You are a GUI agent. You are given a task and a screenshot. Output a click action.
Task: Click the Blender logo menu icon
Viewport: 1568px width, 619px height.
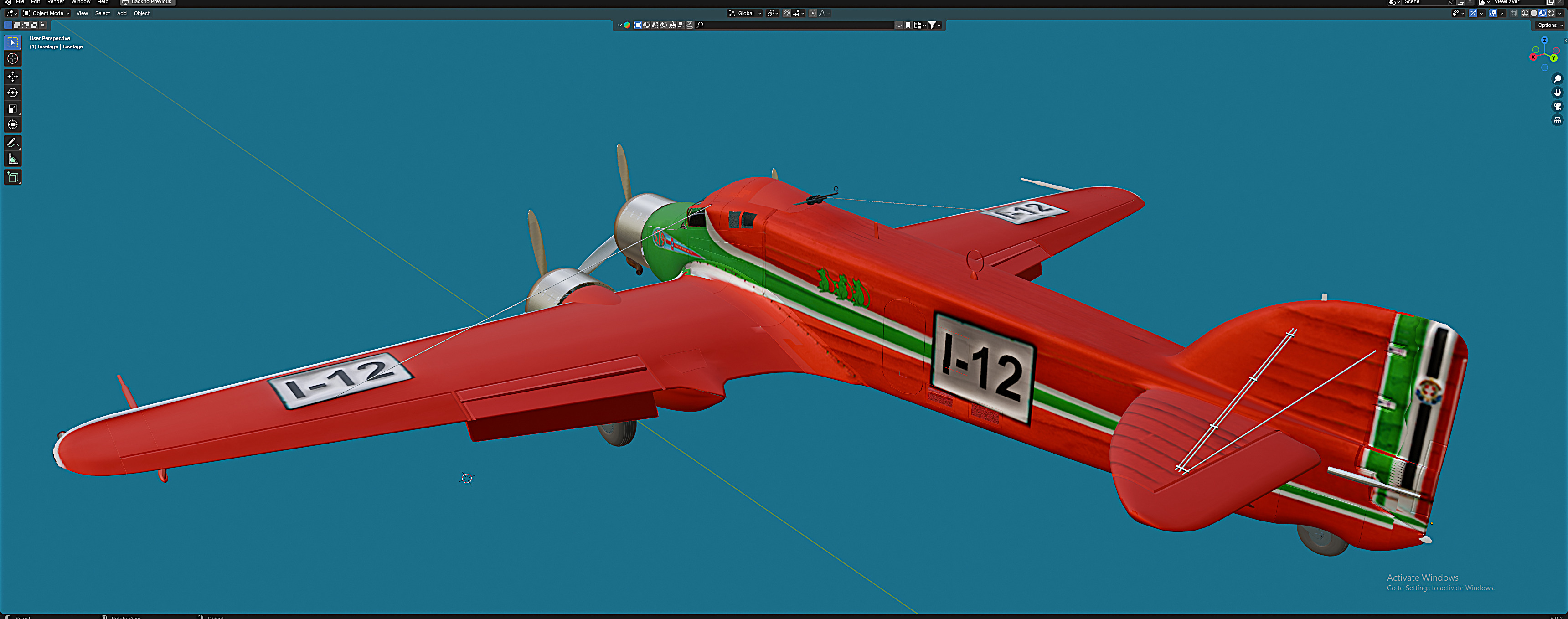click(x=8, y=2)
